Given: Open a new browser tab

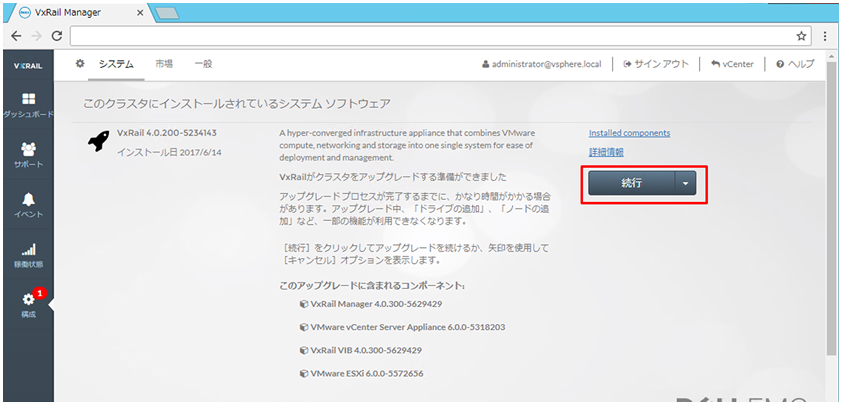Looking at the screenshot, I should tap(167, 14).
